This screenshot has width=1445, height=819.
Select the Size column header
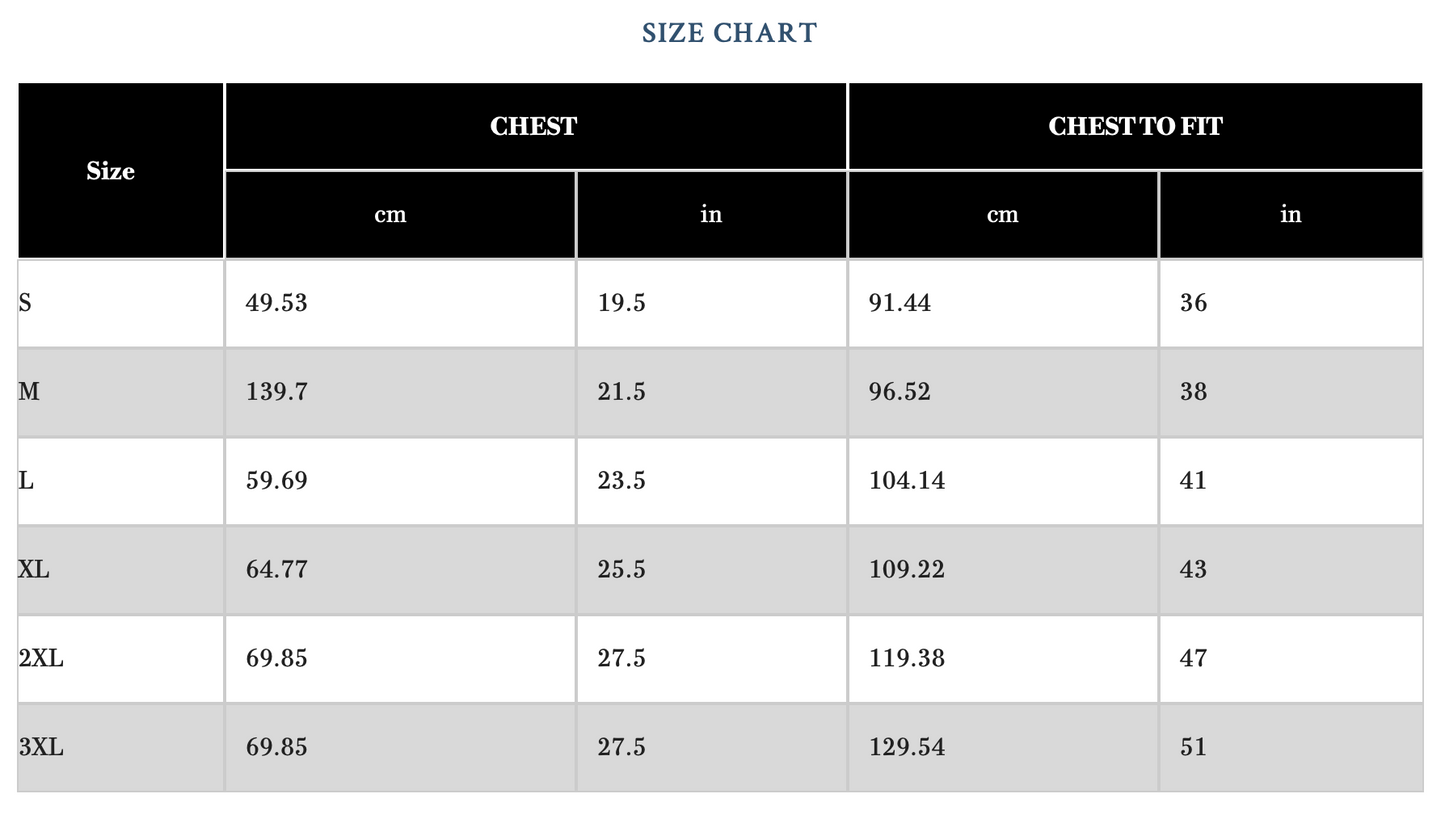(x=110, y=171)
